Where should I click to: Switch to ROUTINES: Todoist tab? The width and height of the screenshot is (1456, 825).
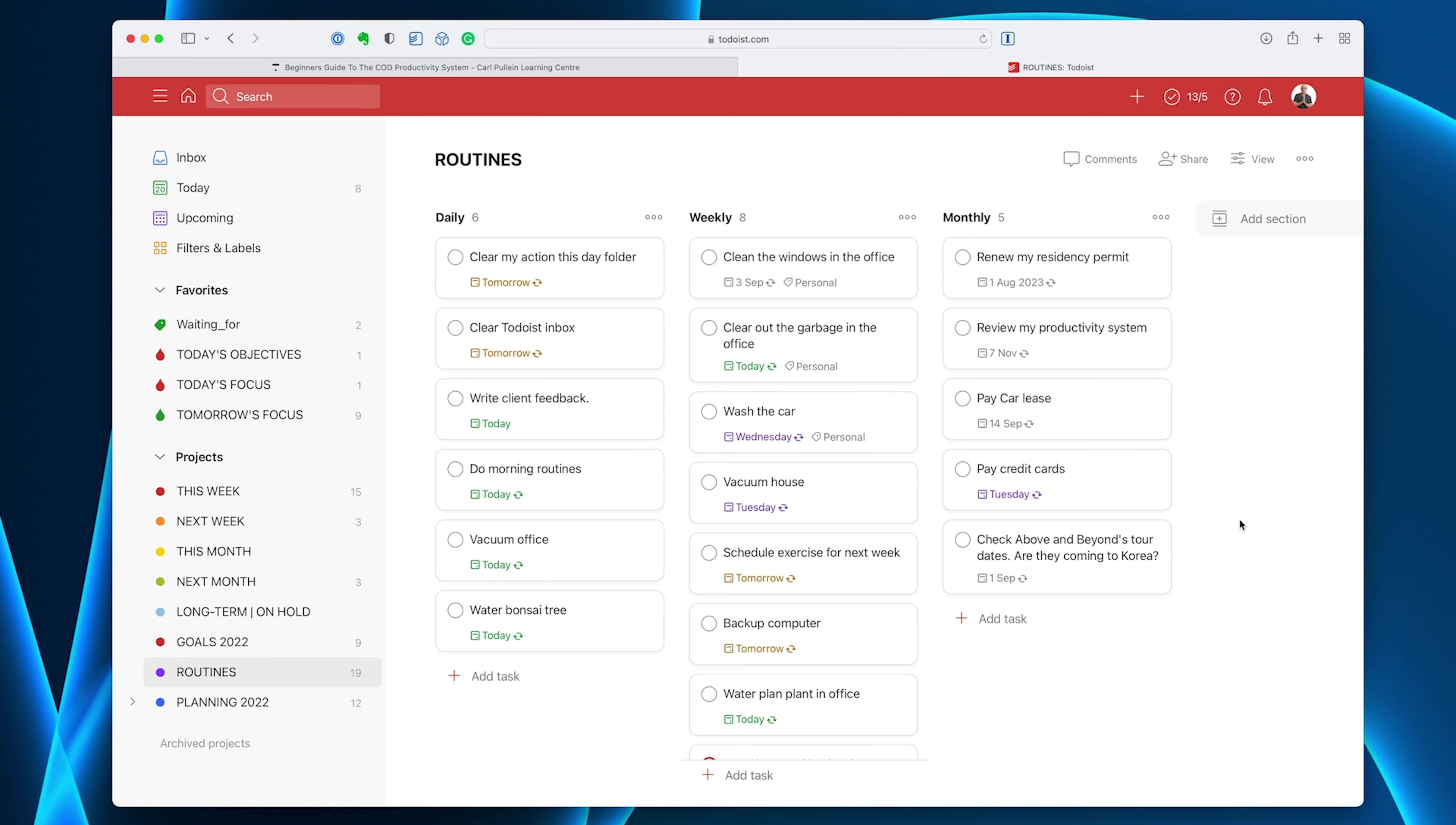1050,67
